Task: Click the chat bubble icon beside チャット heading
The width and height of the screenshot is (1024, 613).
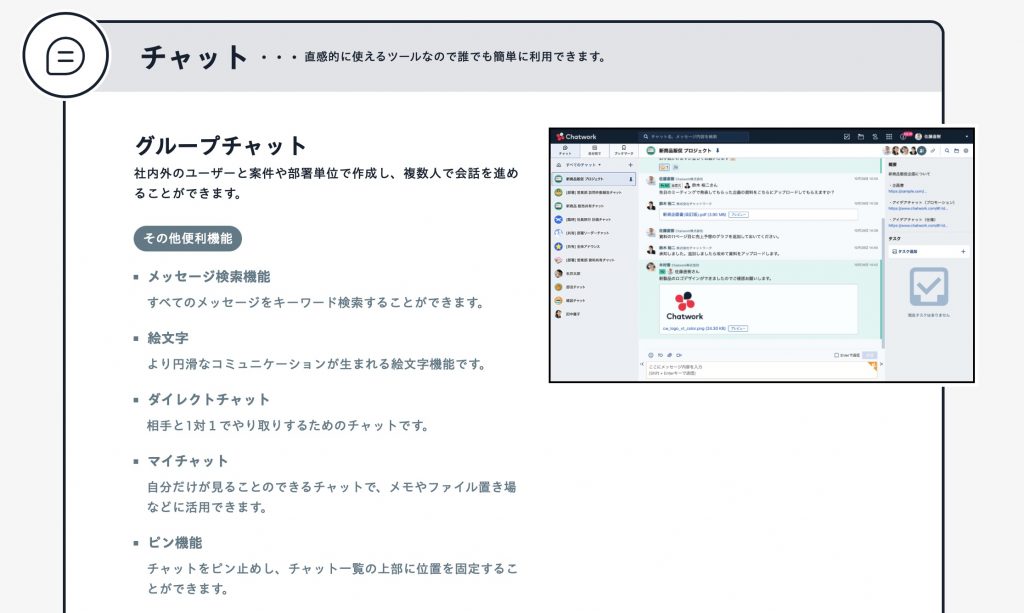Action: pos(65,56)
